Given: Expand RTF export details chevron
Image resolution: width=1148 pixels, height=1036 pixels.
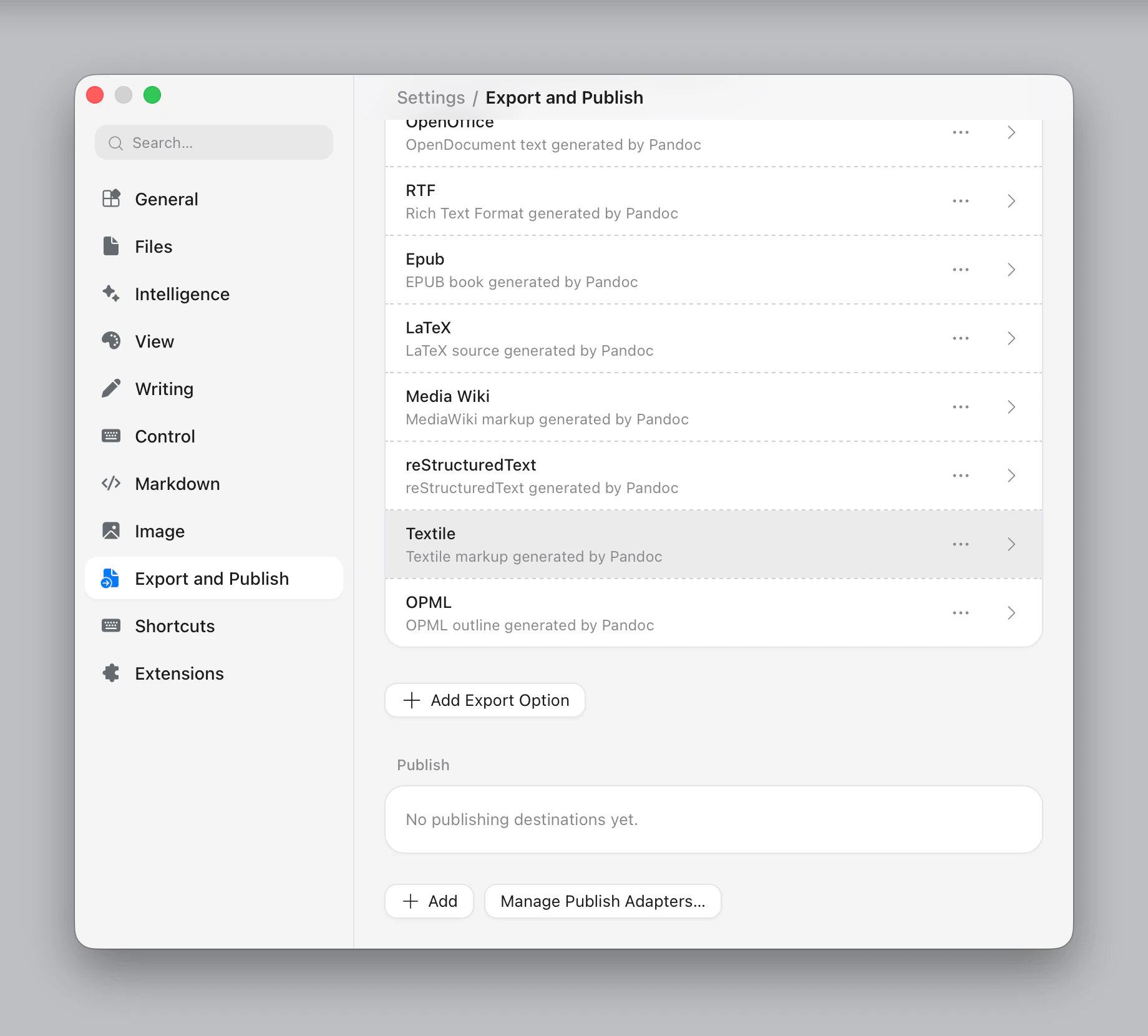Looking at the screenshot, I should click(1011, 201).
